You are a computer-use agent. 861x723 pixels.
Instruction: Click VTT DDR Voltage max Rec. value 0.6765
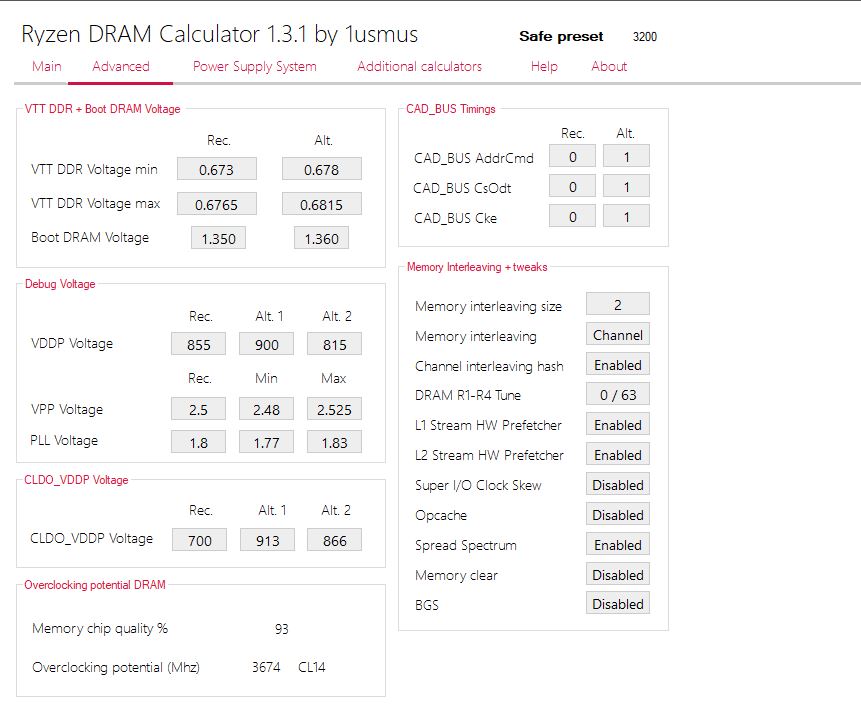(216, 204)
